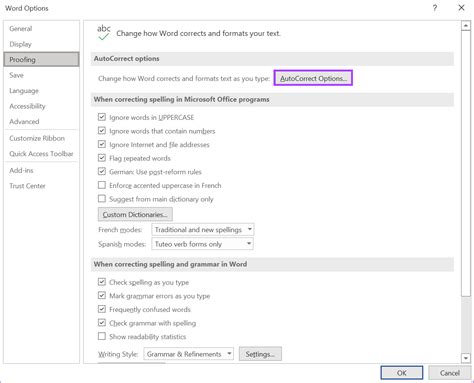The image size is (474, 383).
Task: Click the abc proofing checkmark icon
Action: pyautogui.click(x=104, y=33)
